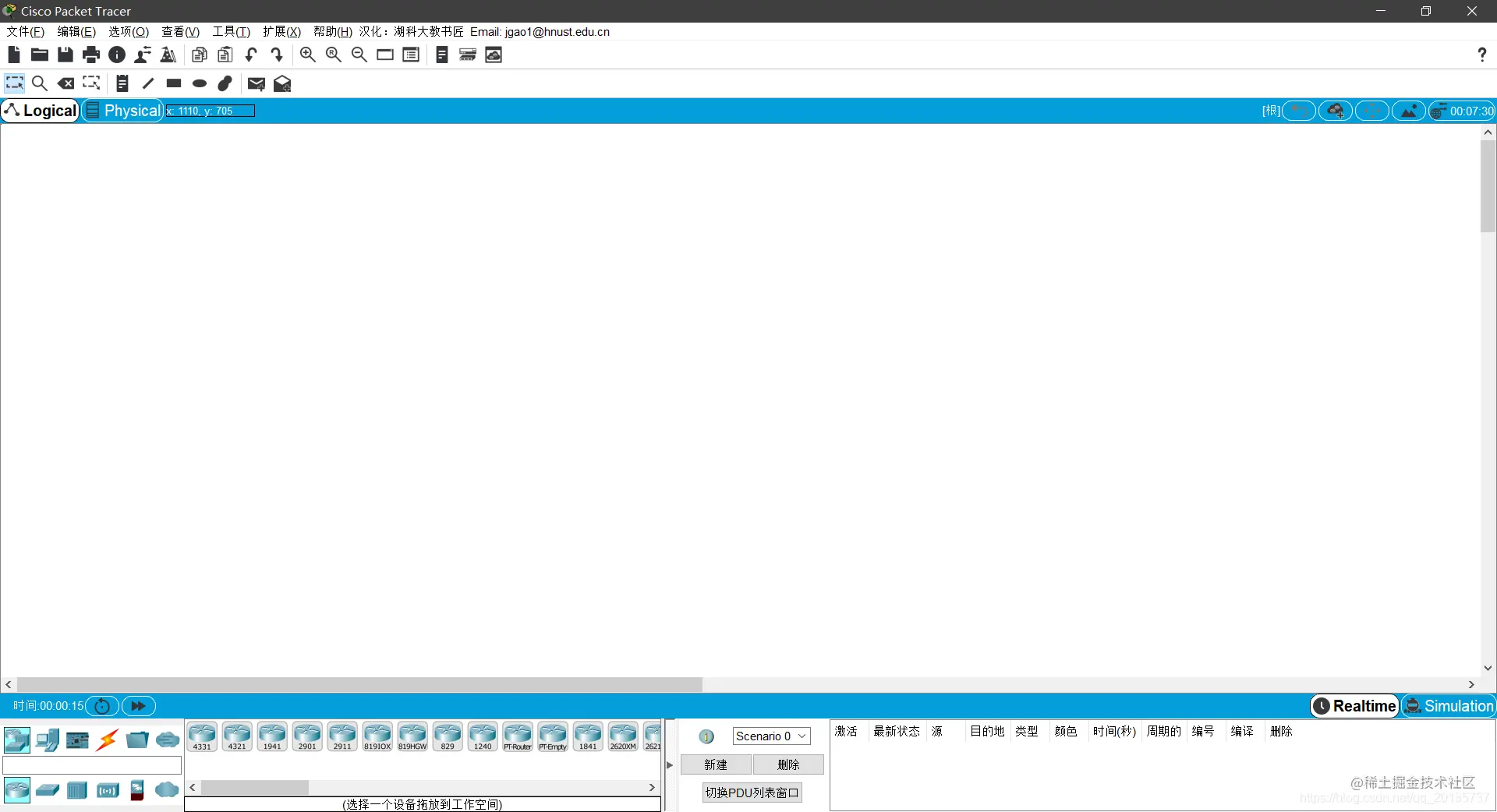Click the scenario info icon
The image size is (1497, 812).
(x=706, y=736)
